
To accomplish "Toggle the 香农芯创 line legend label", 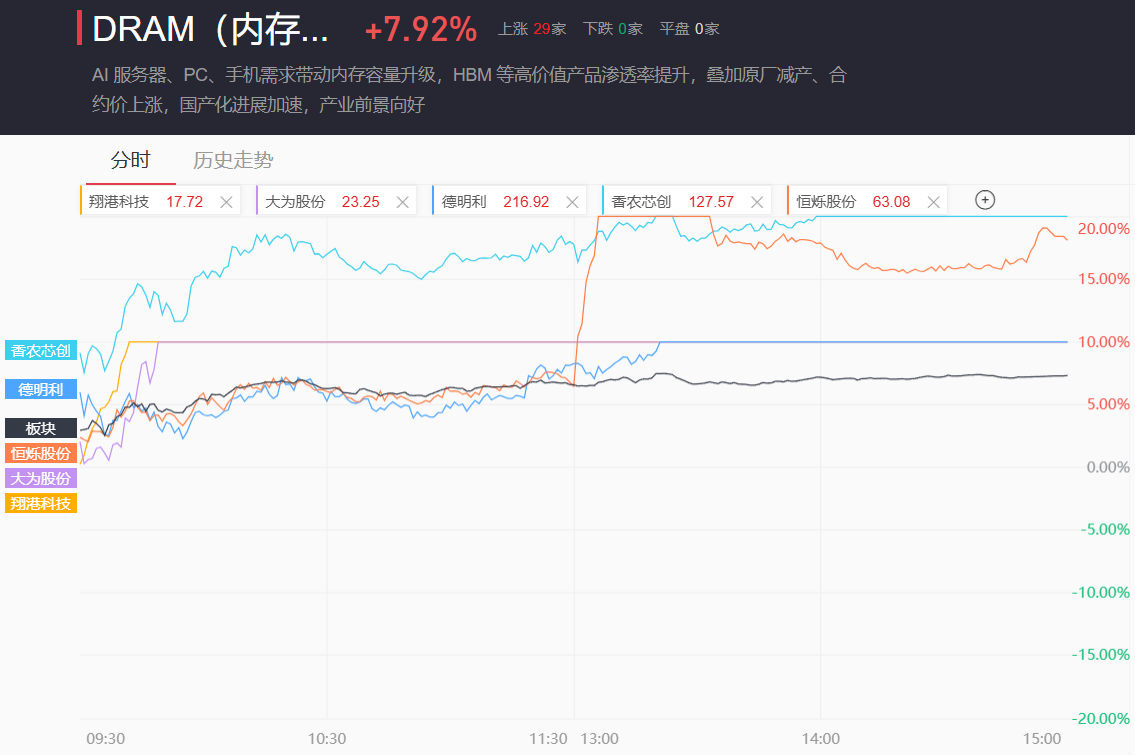I will point(41,351).
